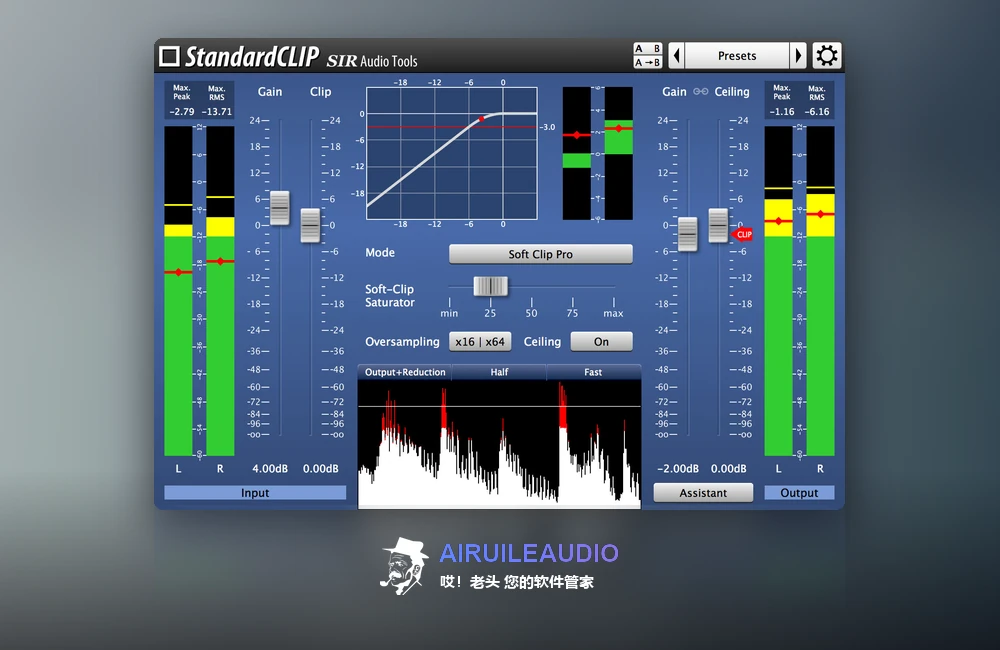
Task: Click the input Gain fader handle
Action: 279,207
